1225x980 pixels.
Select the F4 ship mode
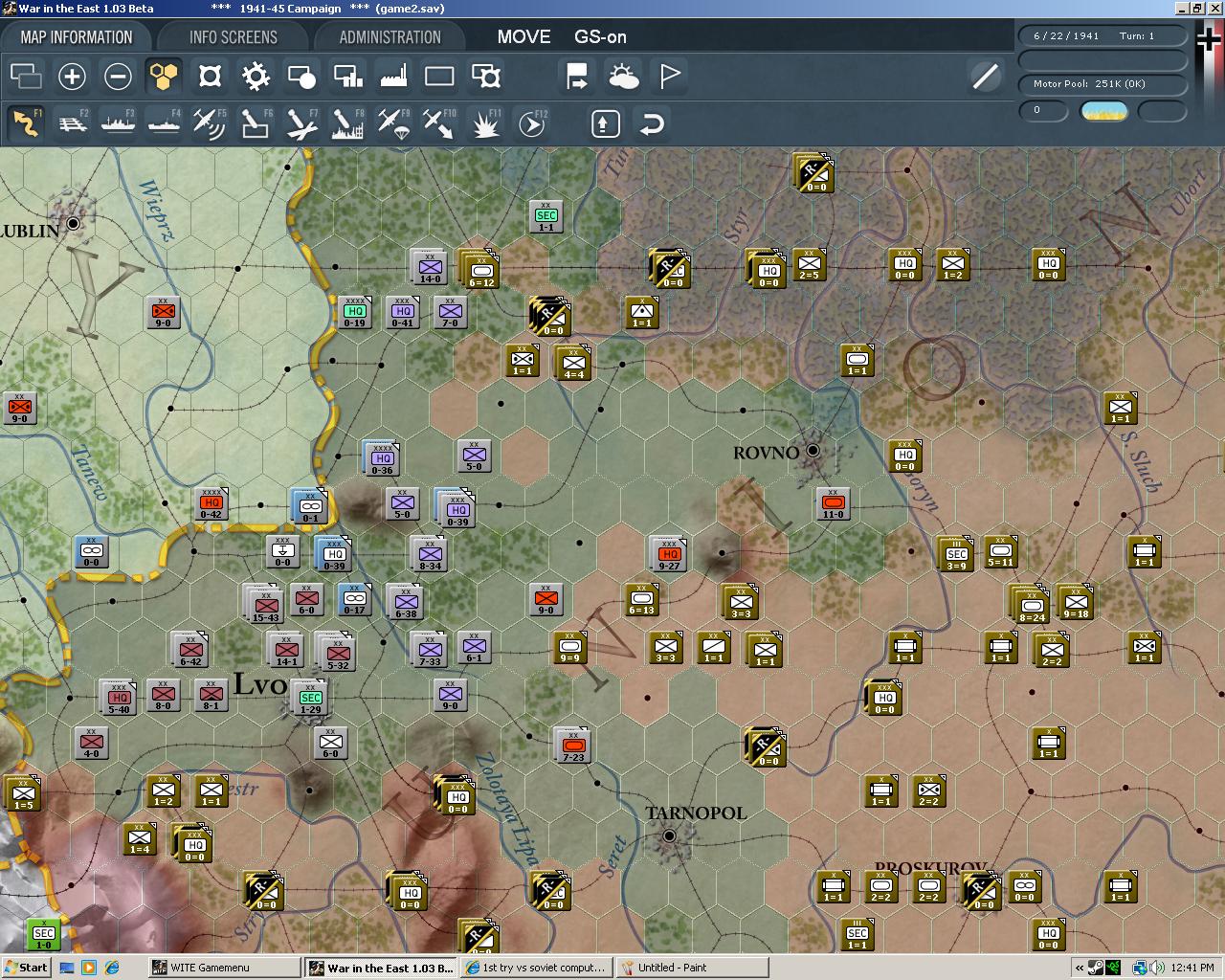pyautogui.click(x=164, y=123)
